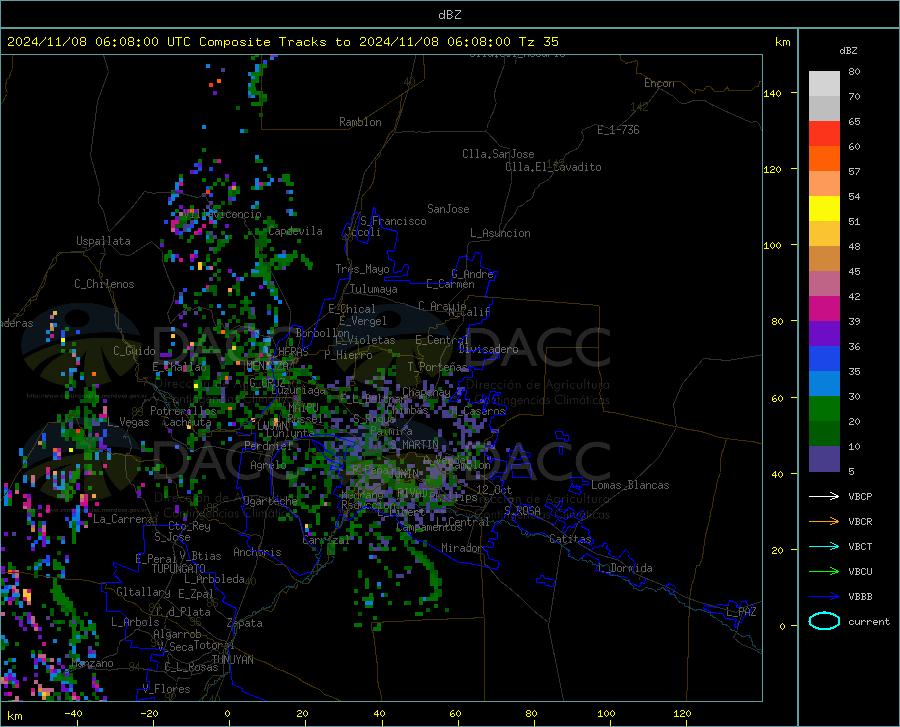Click the S_Francisco location label
Screen dimensions: 900x727
click(x=393, y=221)
